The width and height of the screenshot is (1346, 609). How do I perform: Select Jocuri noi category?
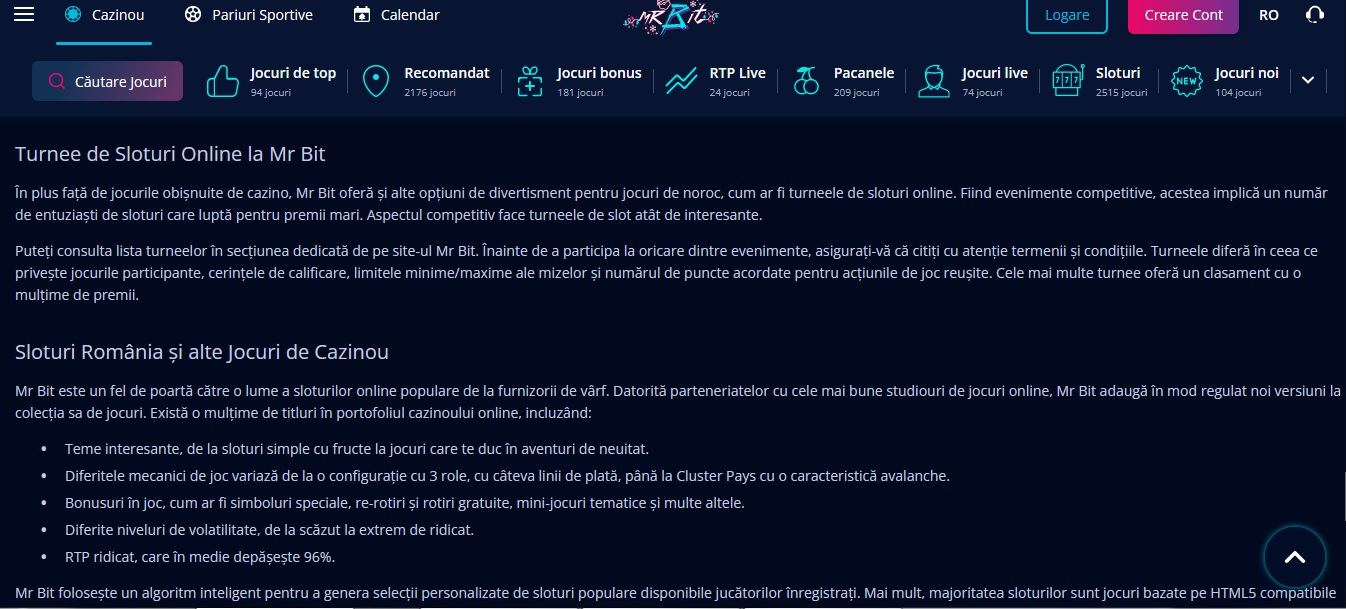tap(1226, 81)
